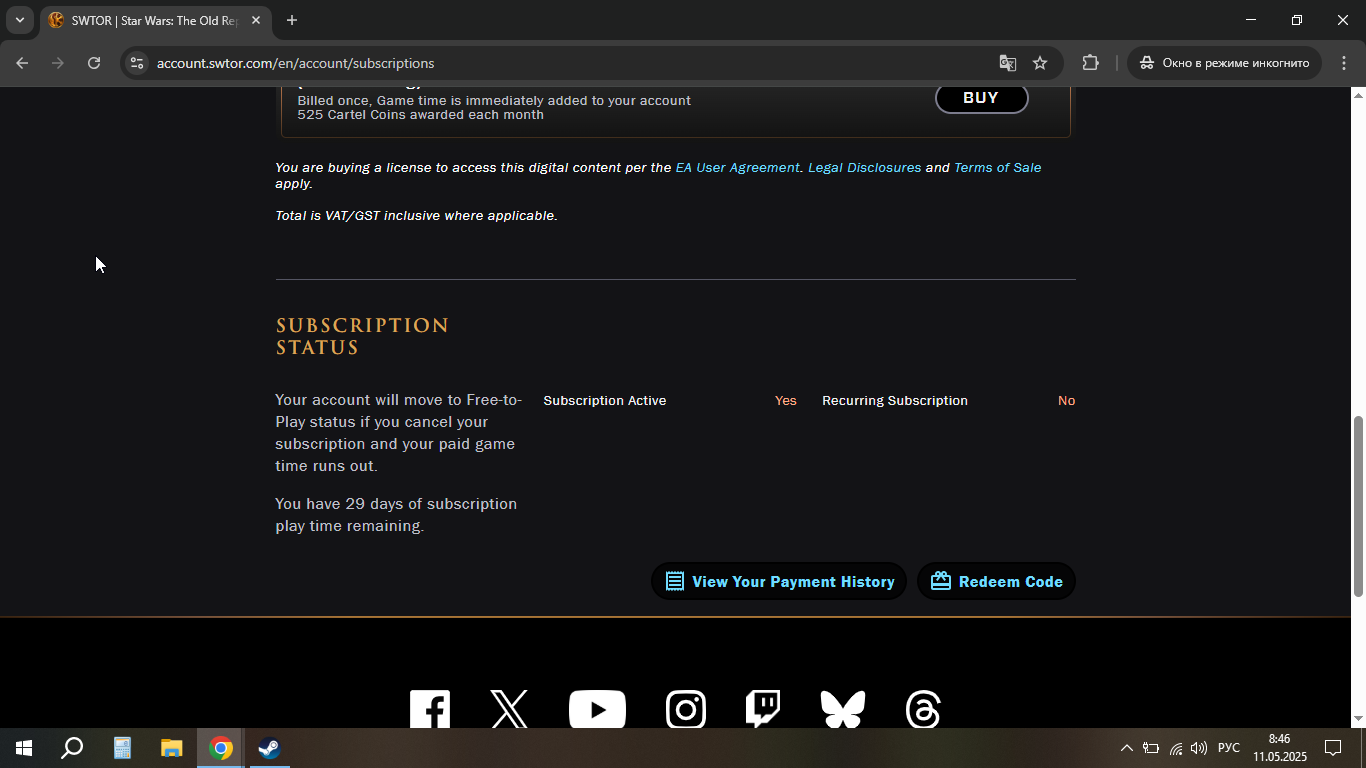Open the X (Twitter) social icon
The width and height of the screenshot is (1366, 768).
point(509,709)
